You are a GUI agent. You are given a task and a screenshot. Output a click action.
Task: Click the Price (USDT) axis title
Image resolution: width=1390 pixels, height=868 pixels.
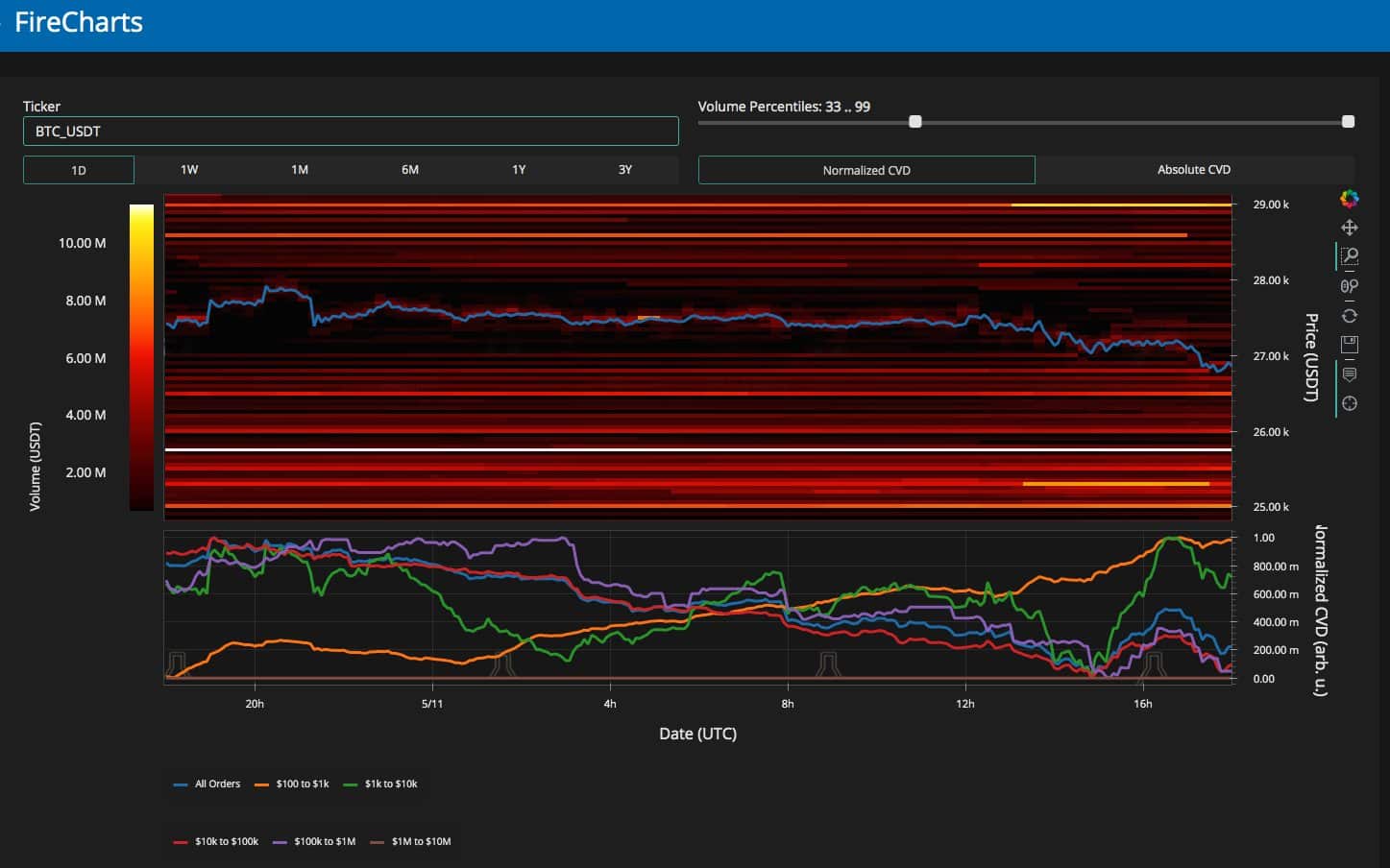(x=1311, y=356)
